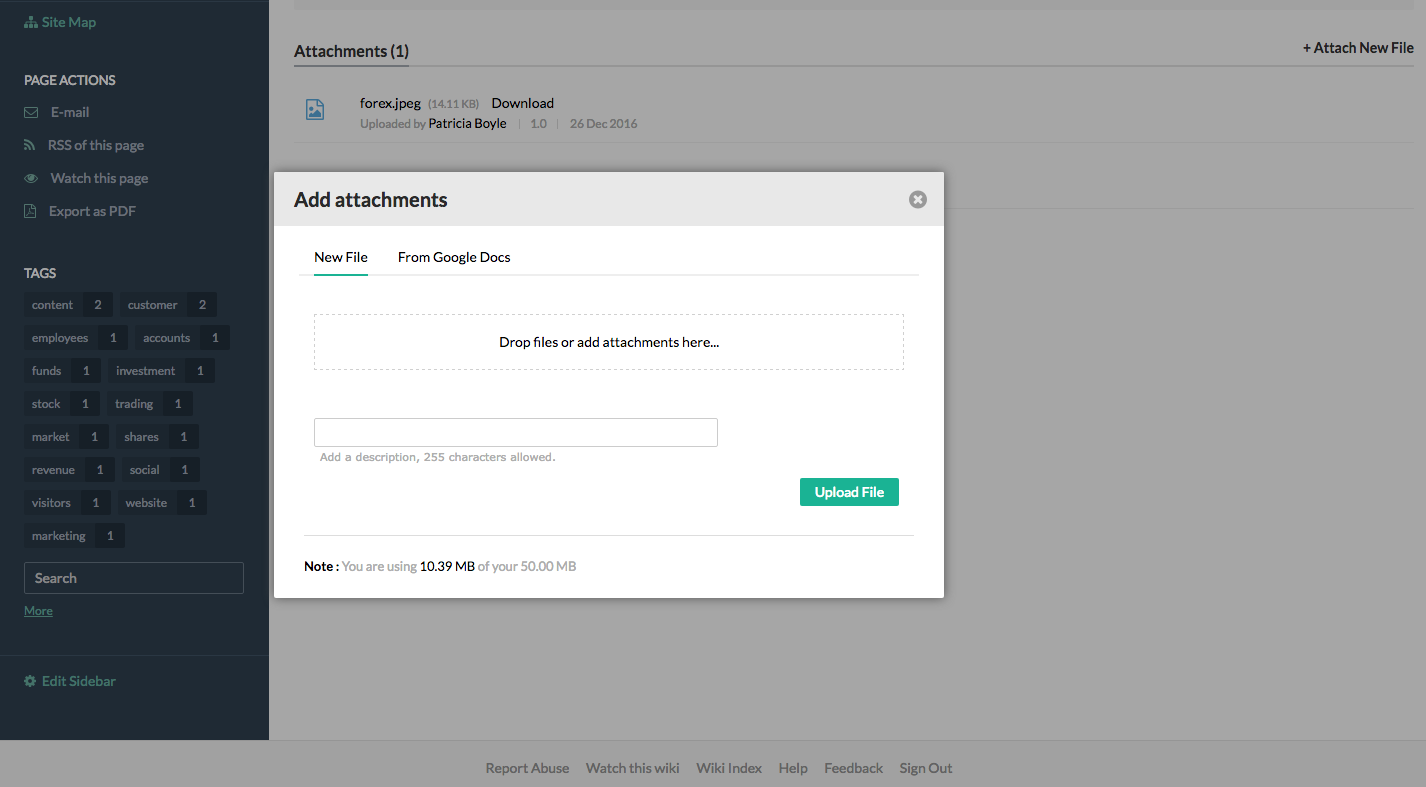
Task: Click the Site Map tree icon
Action: (x=31, y=22)
